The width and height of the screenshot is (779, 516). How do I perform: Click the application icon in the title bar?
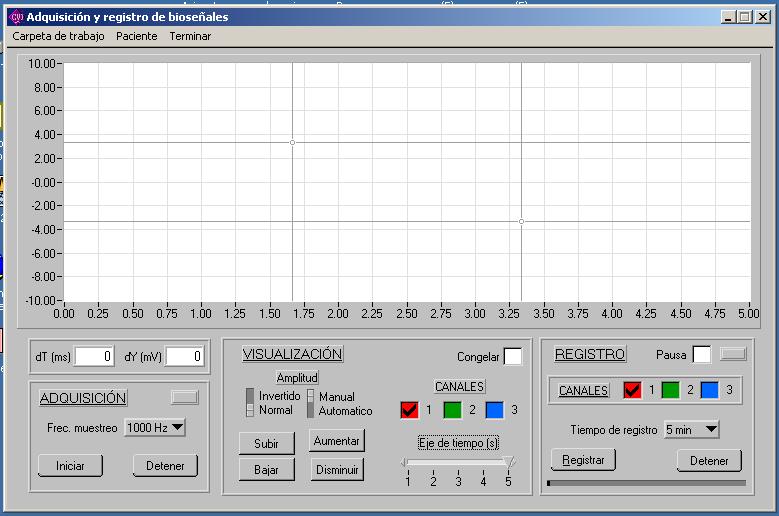(x=16, y=17)
